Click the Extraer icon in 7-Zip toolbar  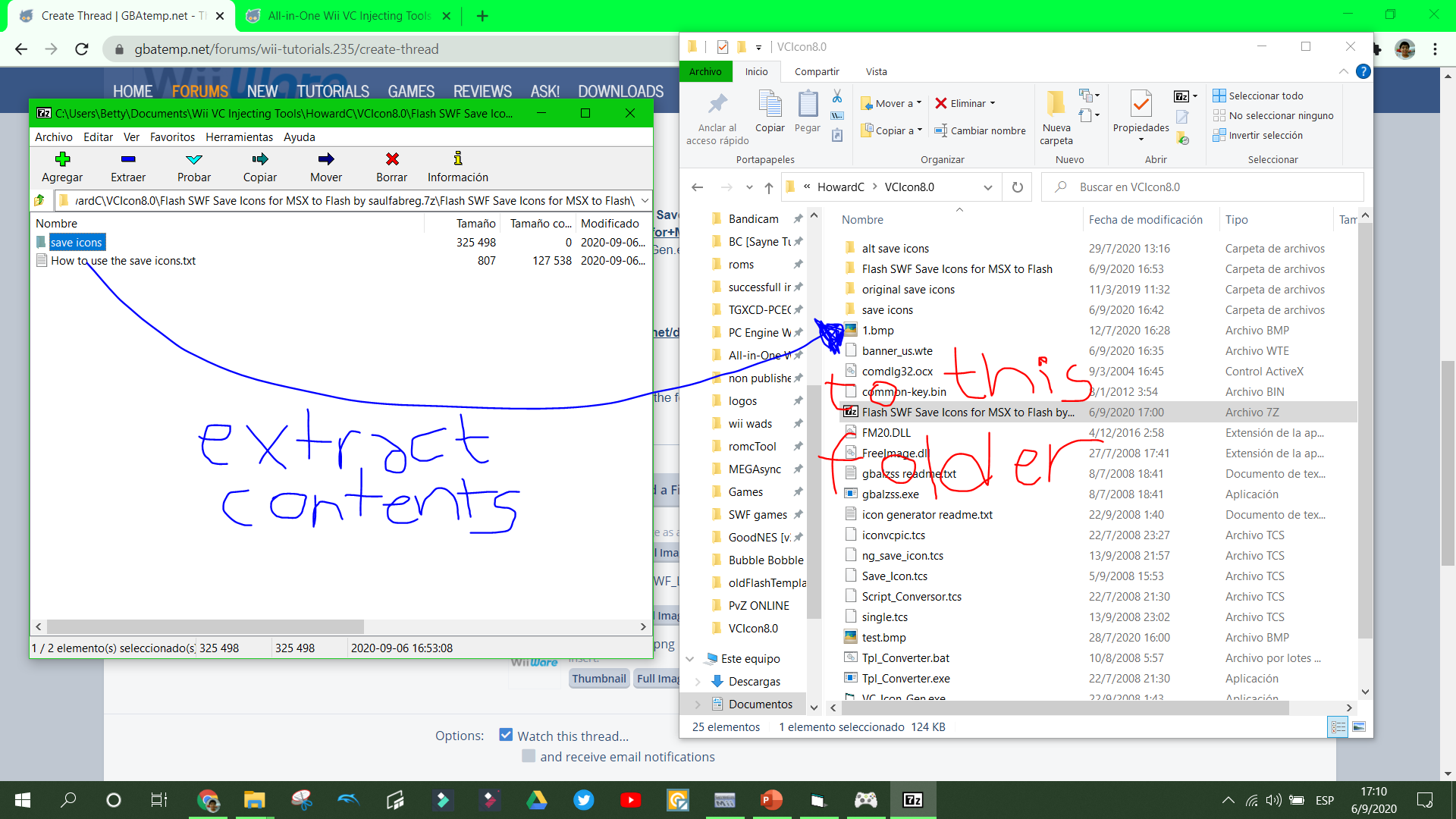[128, 159]
